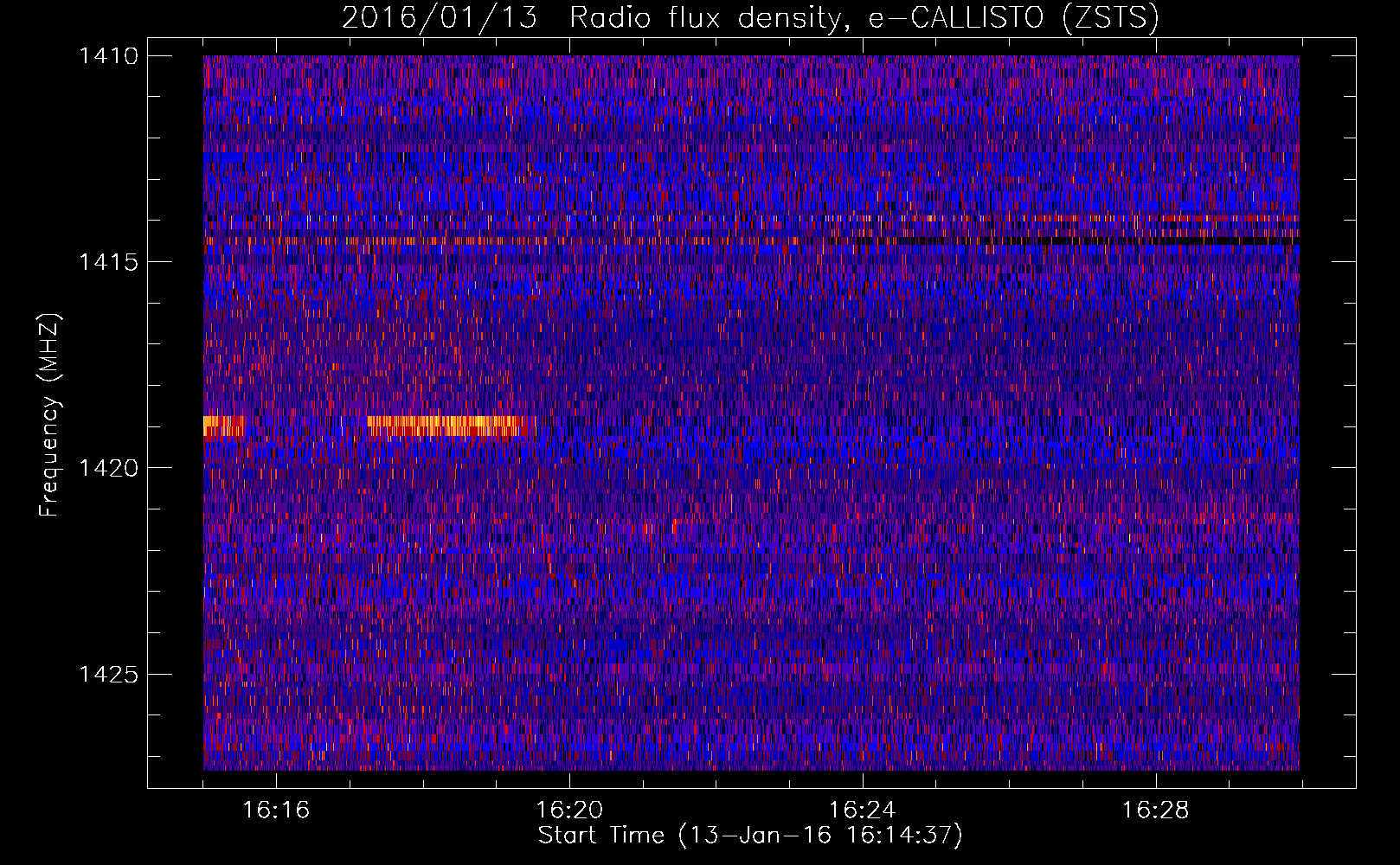
Task: Select the Frequency (MHZ) axis label
Action: point(50,415)
